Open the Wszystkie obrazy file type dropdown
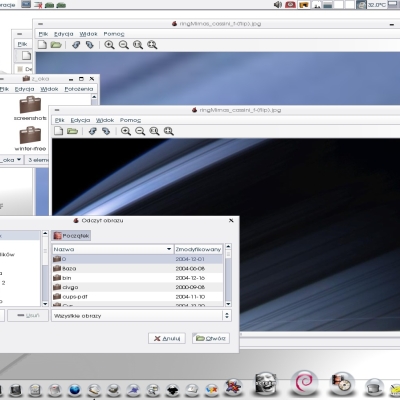 141,316
